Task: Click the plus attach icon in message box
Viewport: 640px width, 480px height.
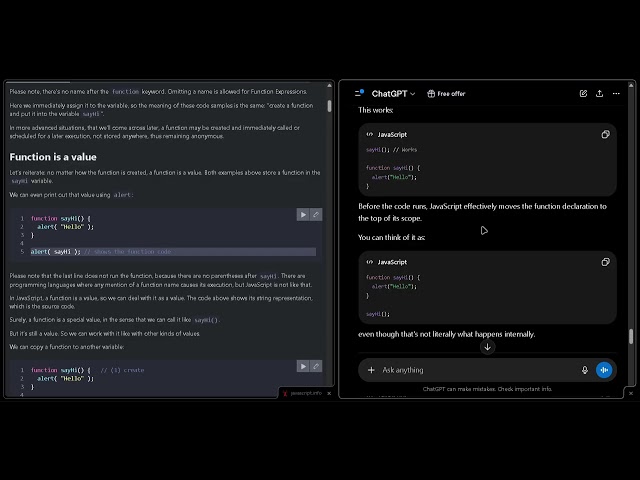Action: (371, 370)
